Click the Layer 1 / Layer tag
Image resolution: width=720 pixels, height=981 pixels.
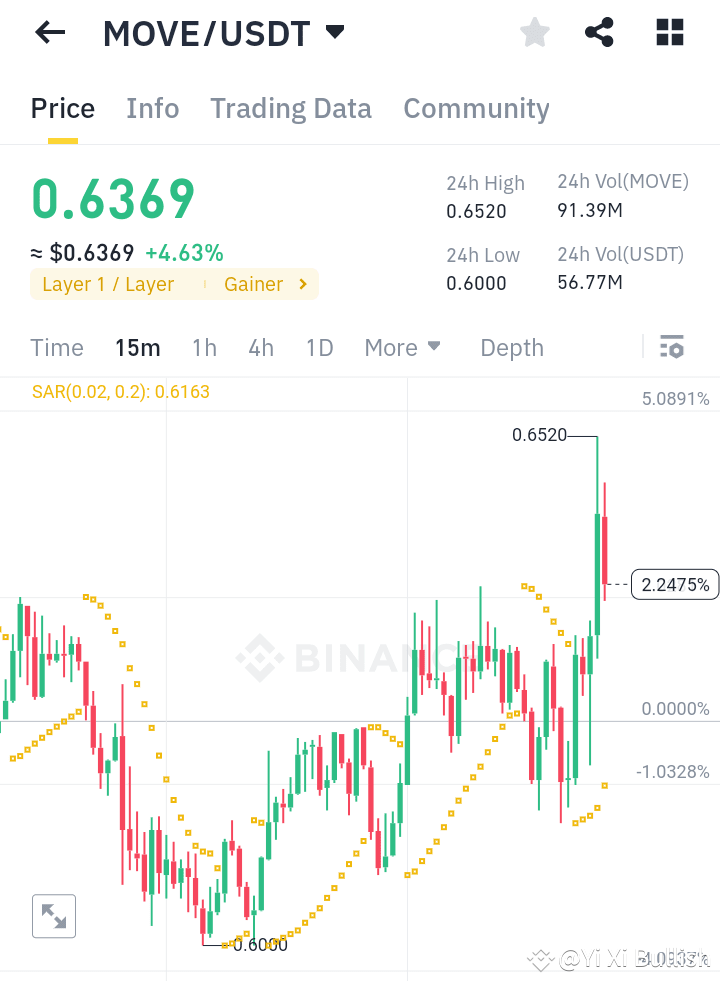pos(105,284)
